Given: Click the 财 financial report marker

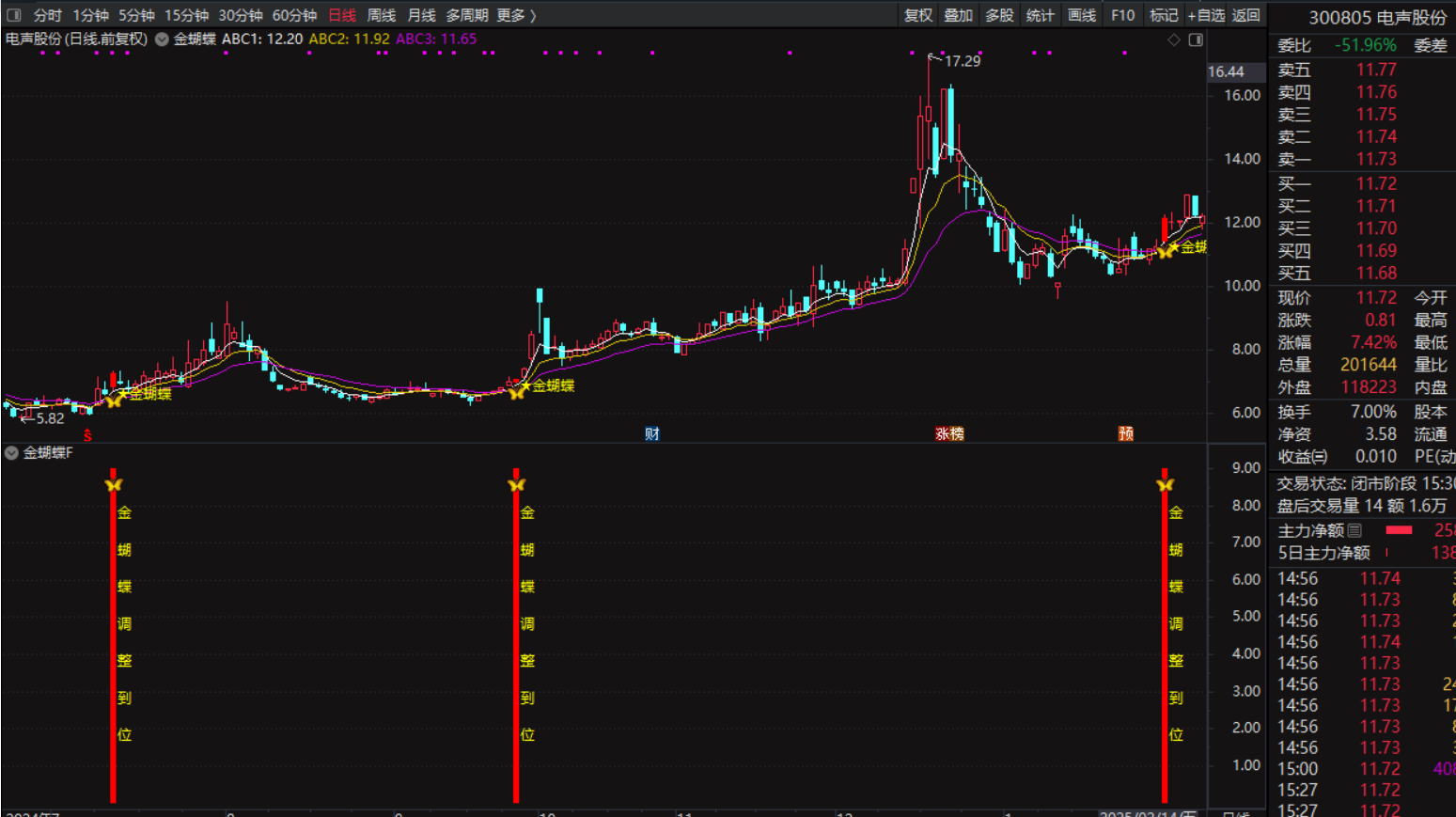Looking at the screenshot, I should click(x=652, y=433).
